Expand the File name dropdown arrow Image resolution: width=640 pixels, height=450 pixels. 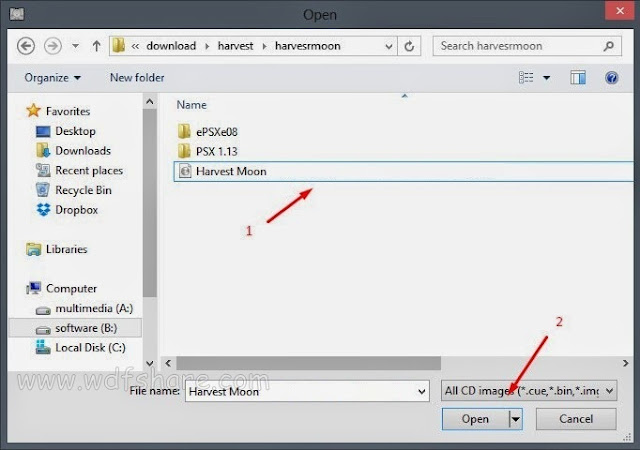422,392
